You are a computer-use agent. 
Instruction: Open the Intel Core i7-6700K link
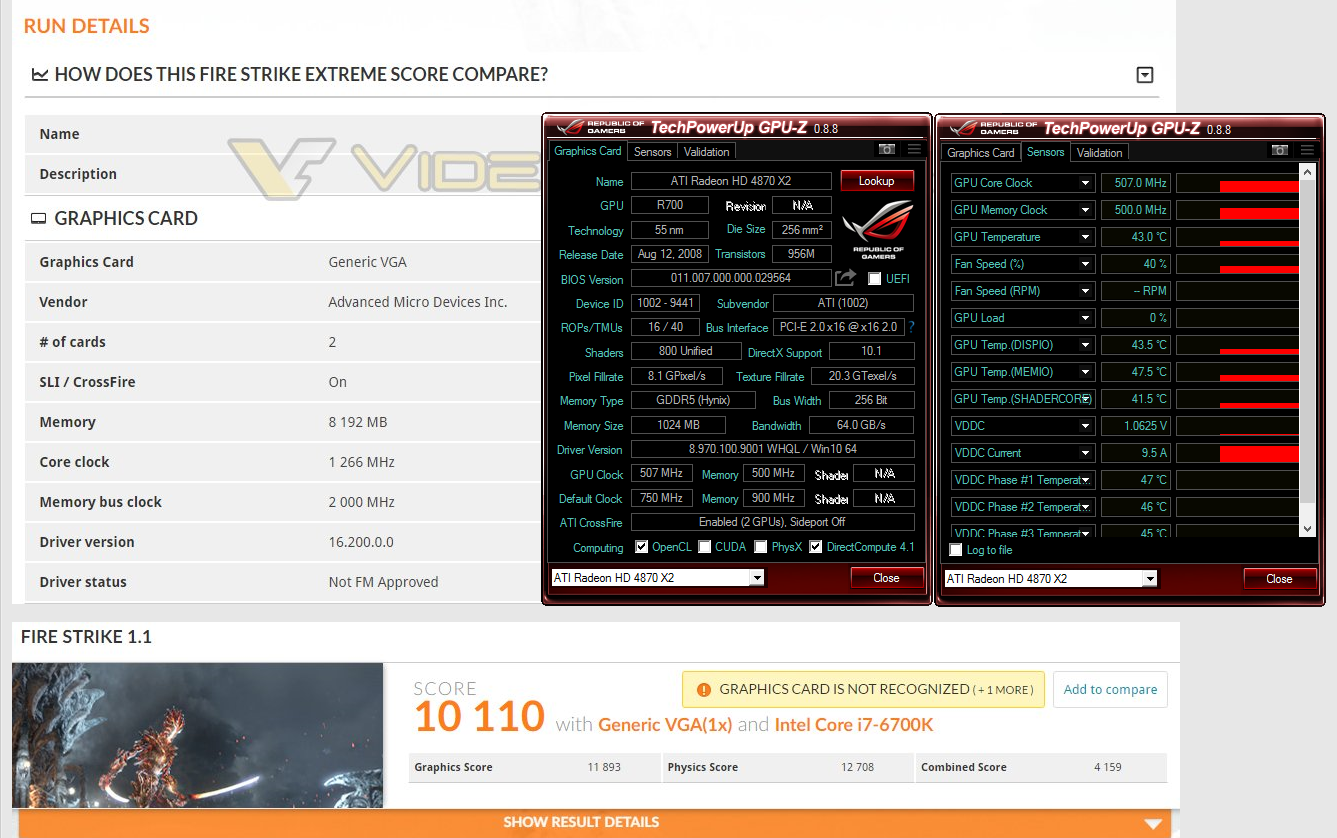(x=854, y=724)
